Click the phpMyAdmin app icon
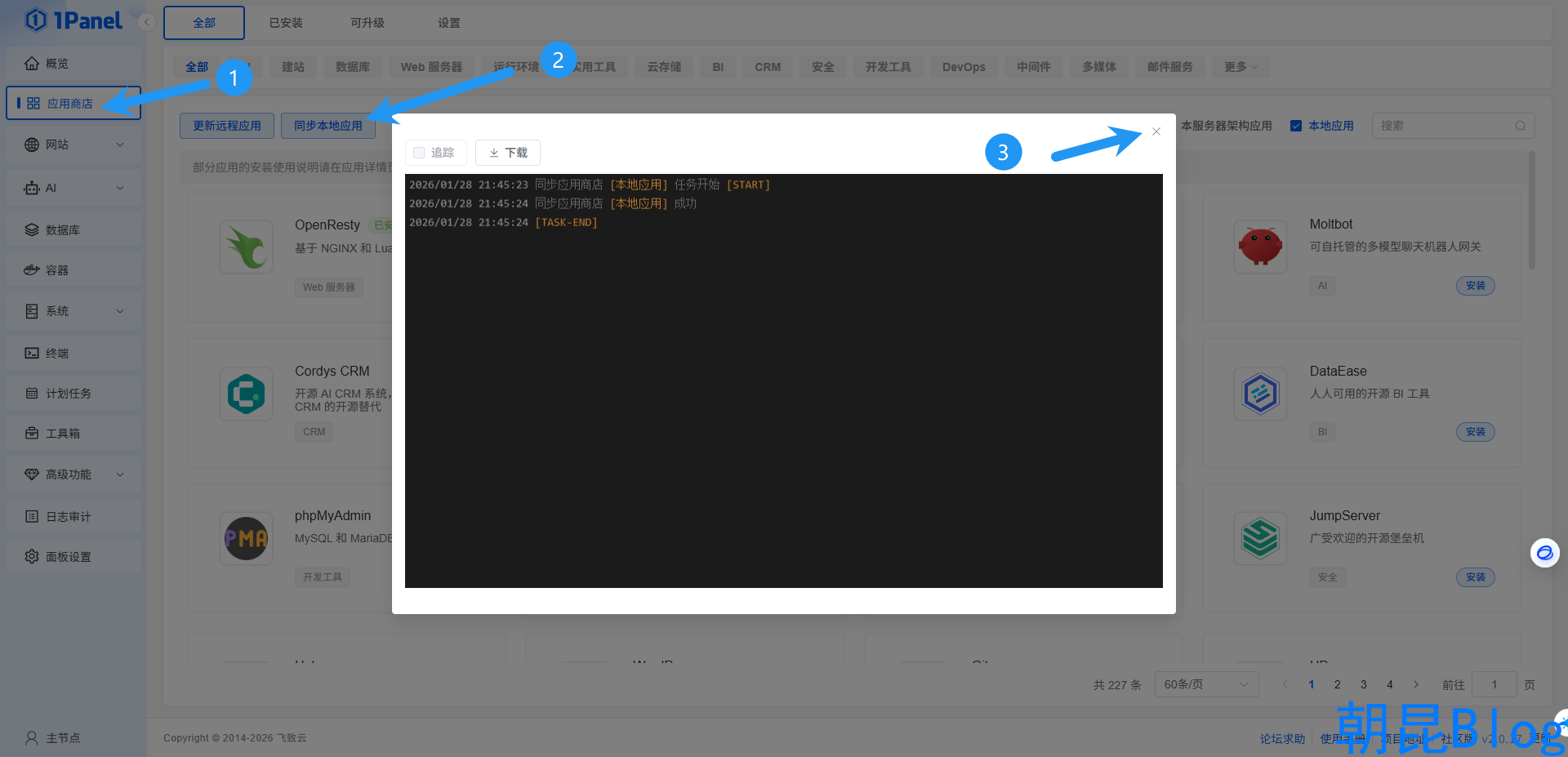The height and width of the screenshot is (757, 1568). point(246,539)
